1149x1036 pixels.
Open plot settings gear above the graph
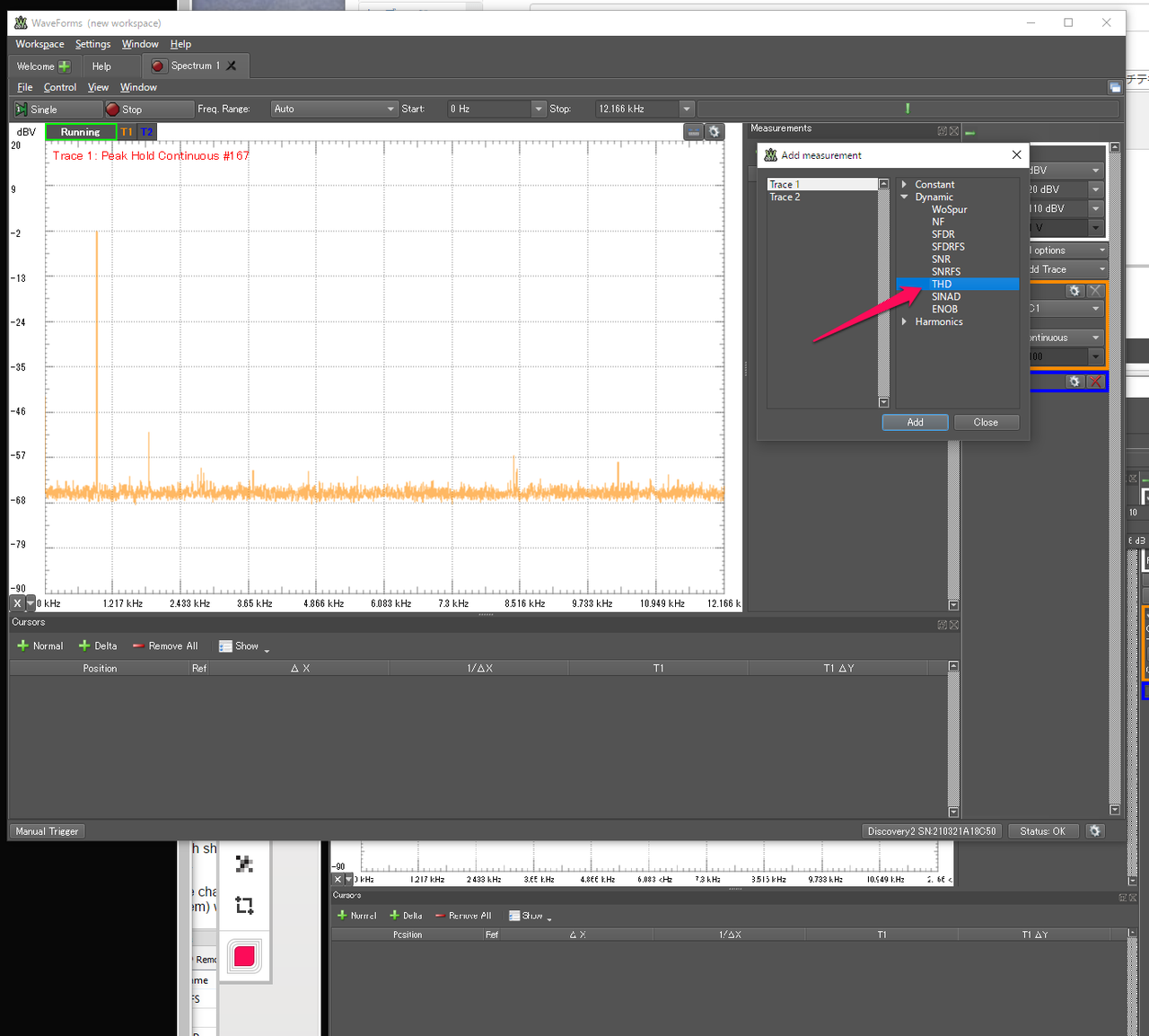point(715,132)
